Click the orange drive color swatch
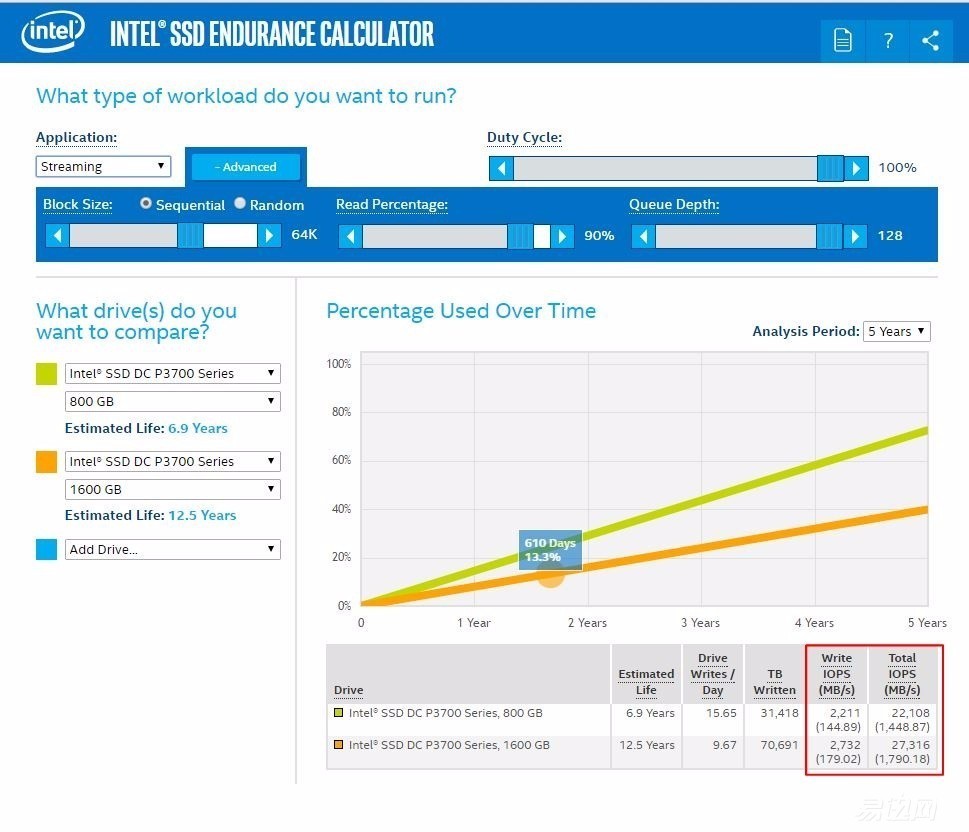 coord(46,462)
